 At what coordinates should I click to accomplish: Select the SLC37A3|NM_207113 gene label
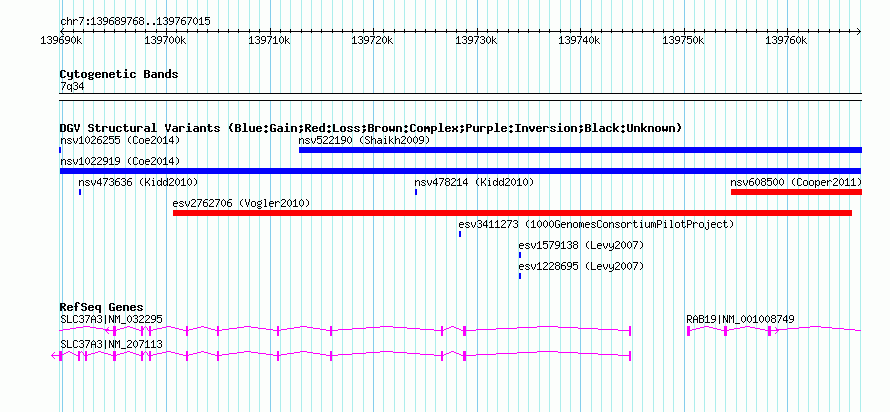point(111,344)
